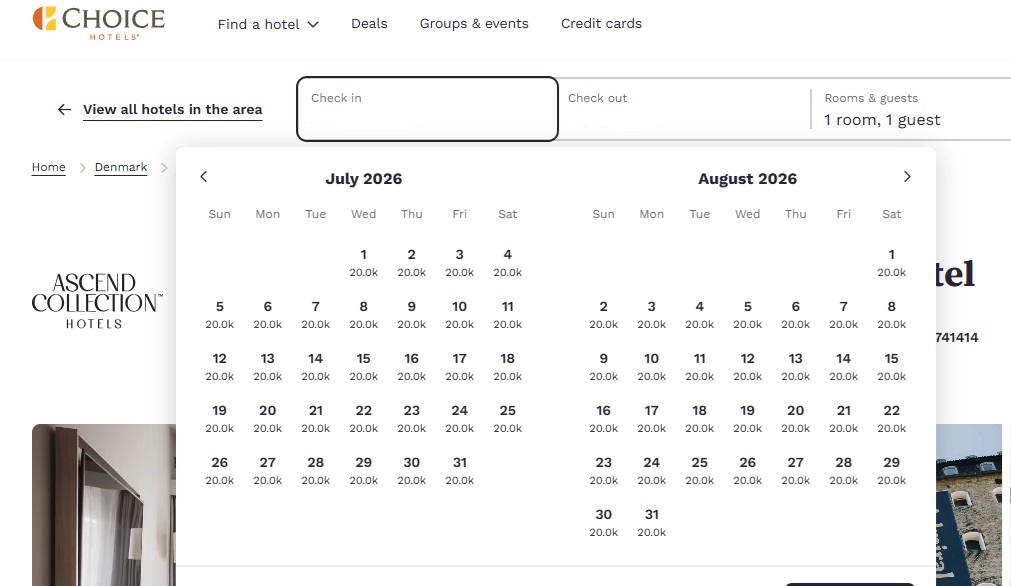The height and width of the screenshot is (586, 1011).
Task: Select July 2, 2026
Action: (x=411, y=263)
